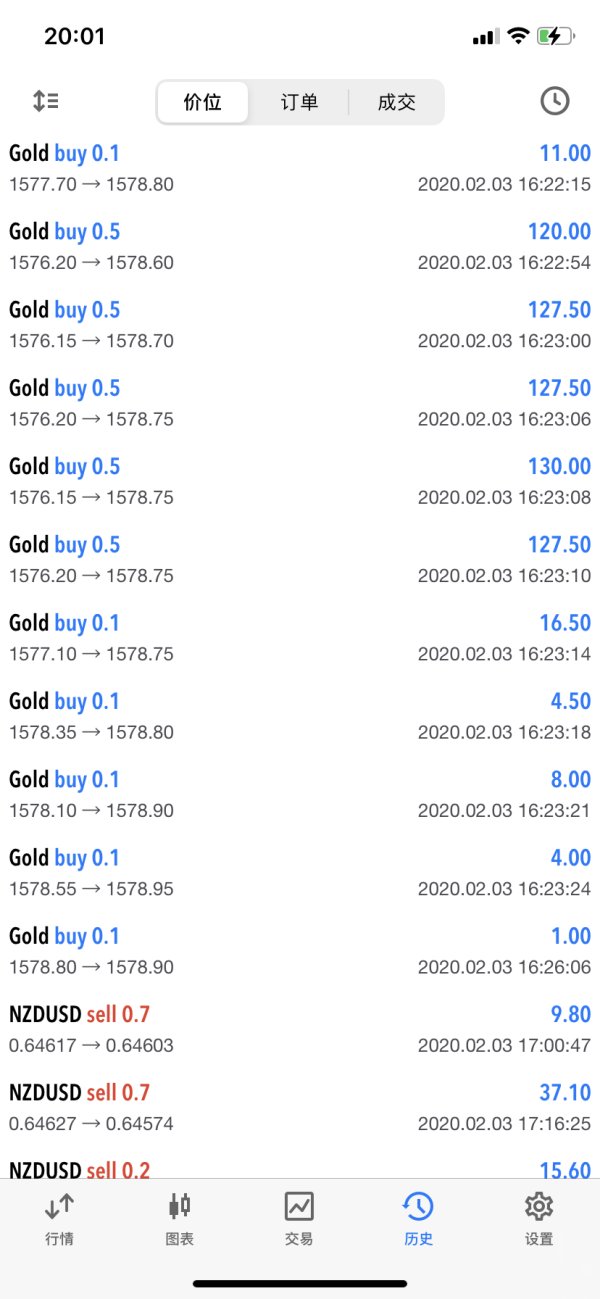600x1299 pixels.
Task: Open NZDUSD sell 0.7 trade with profit 37.10
Action: click(x=300, y=1107)
